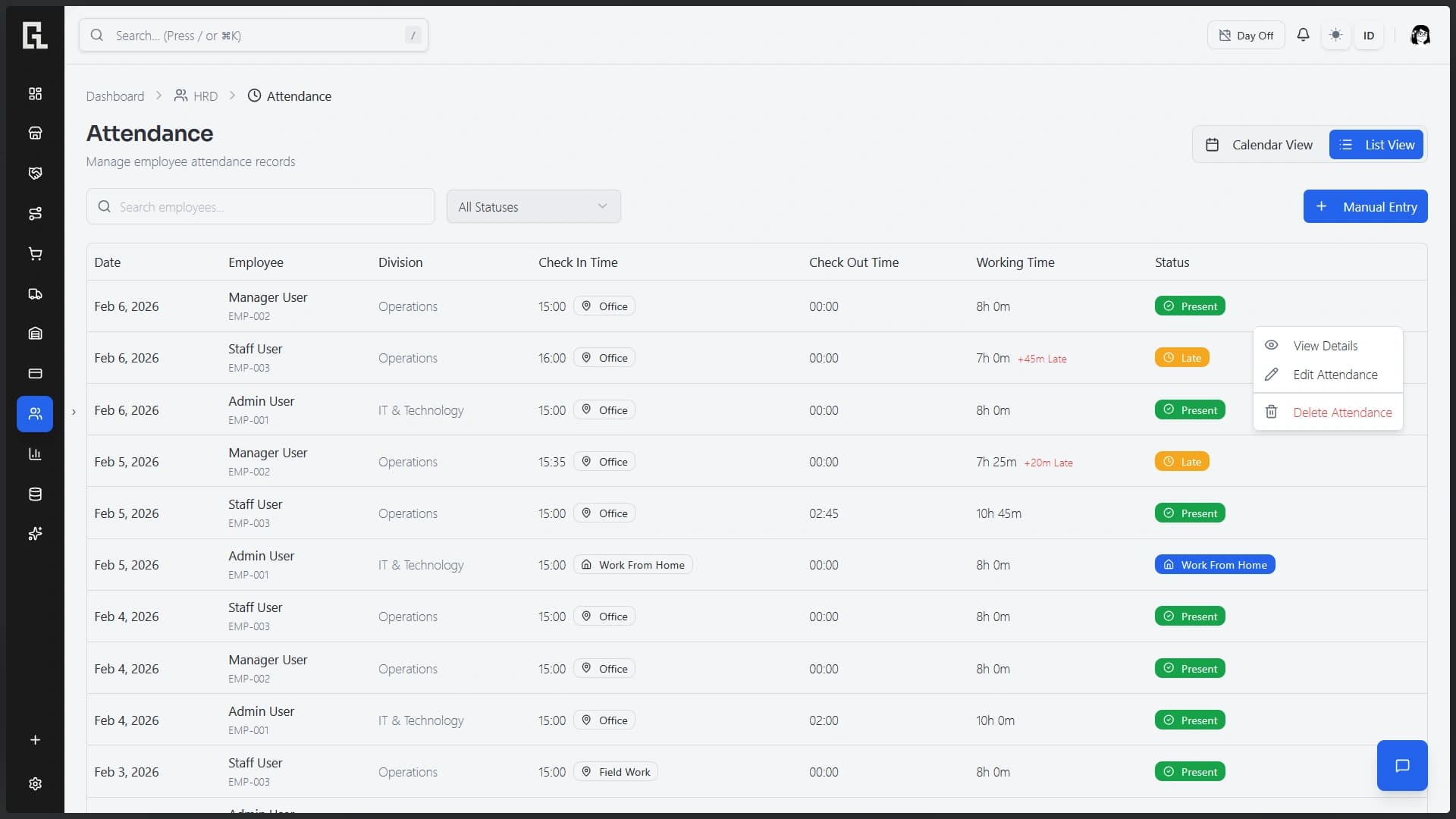Click the Late badge for Staff User Feb 6
The width and height of the screenshot is (1456, 819).
tap(1181, 358)
